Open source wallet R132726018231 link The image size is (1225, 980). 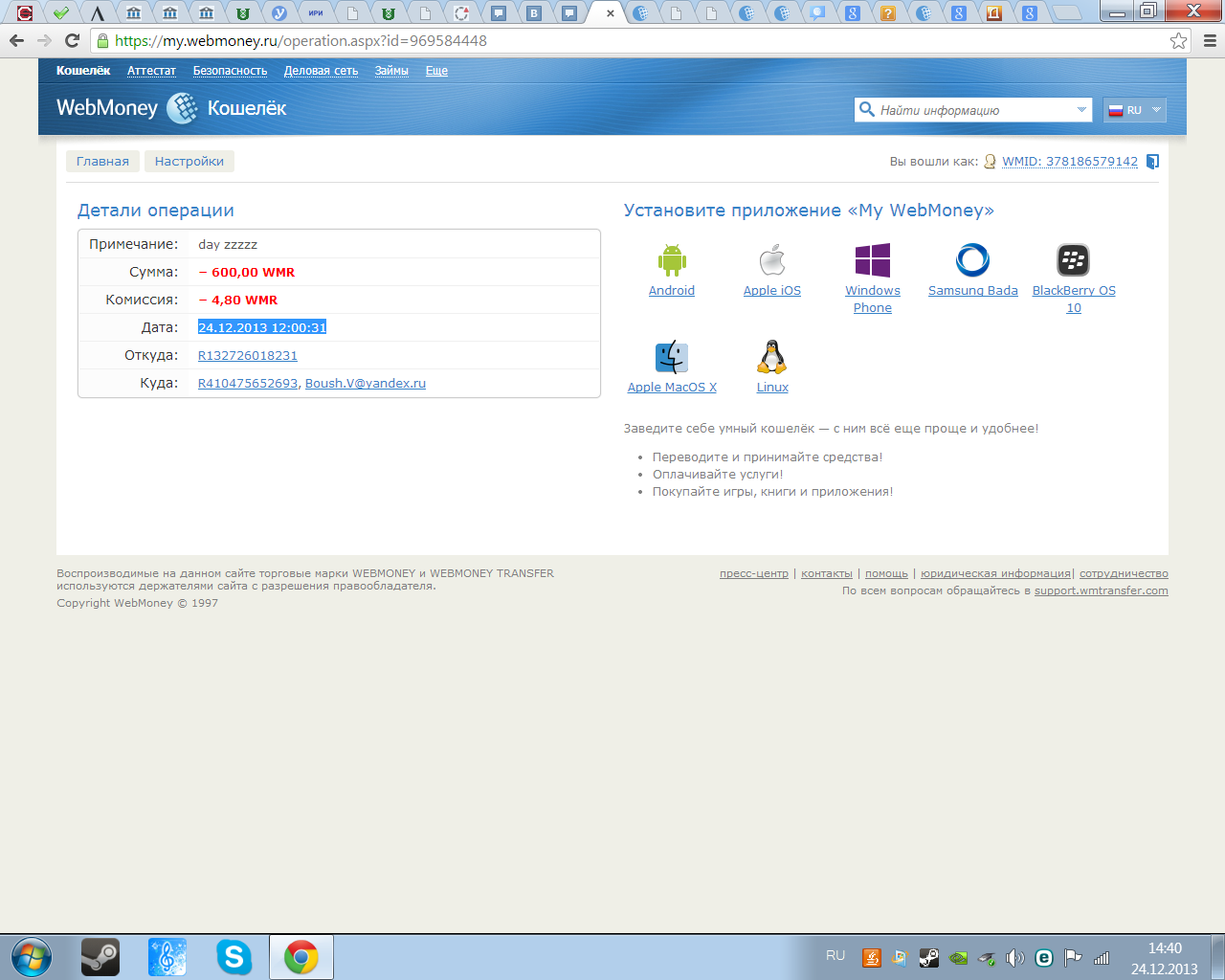(x=248, y=355)
